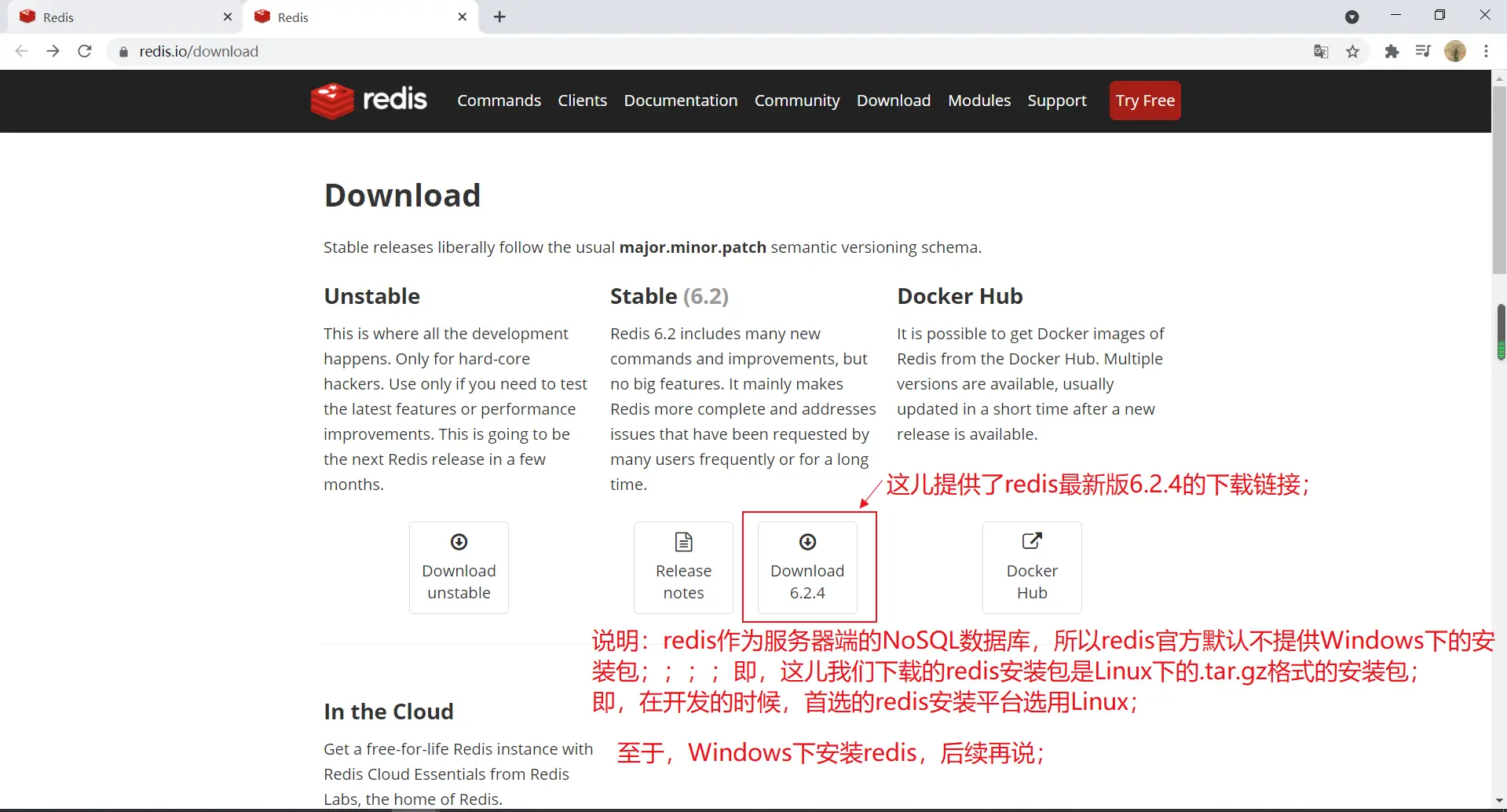The image size is (1507, 812).
Task: Click the Download 6.2.4 button label
Action: click(x=807, y=582)
